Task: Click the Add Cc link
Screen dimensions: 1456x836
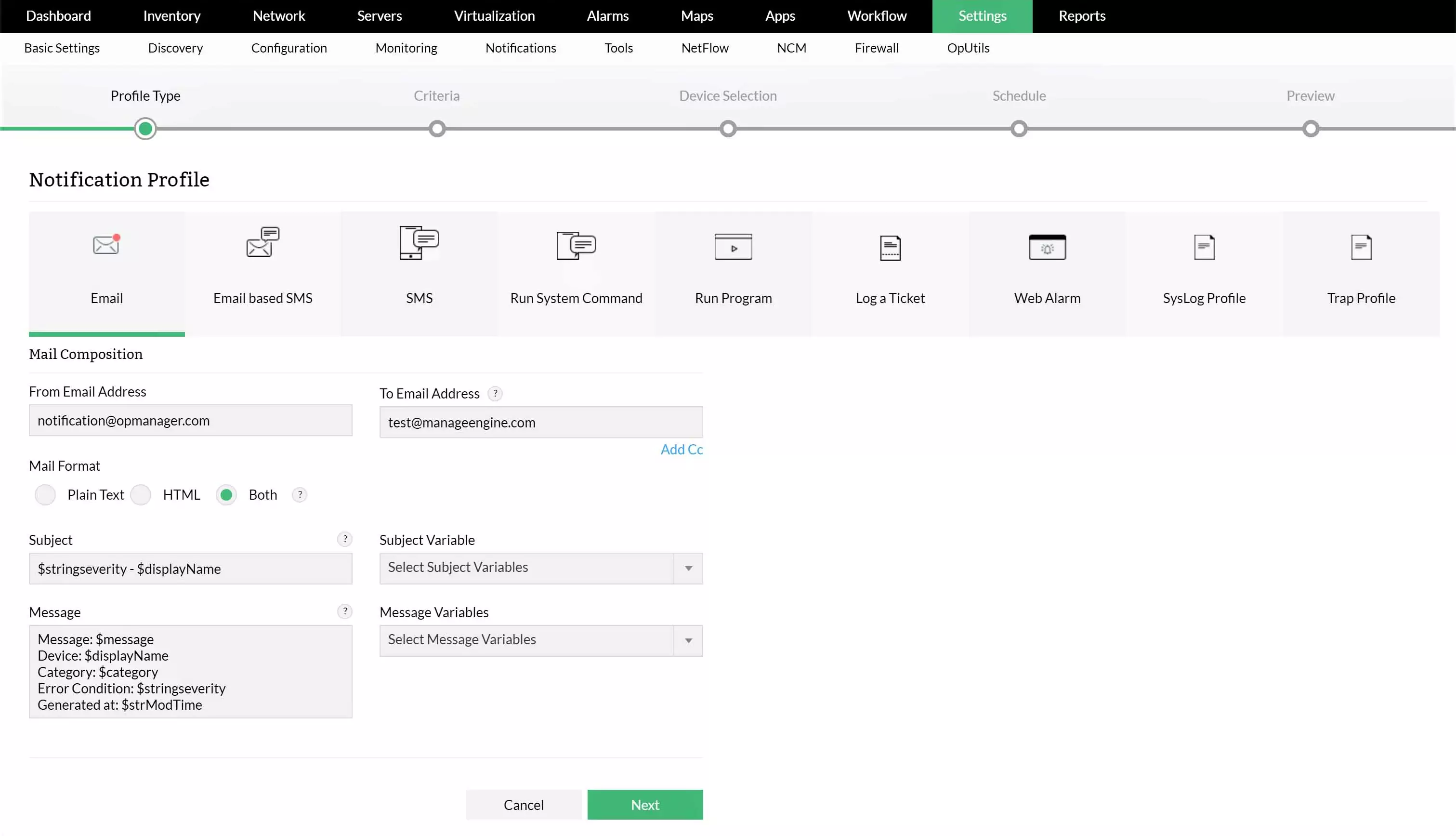Action: point(681,449)
